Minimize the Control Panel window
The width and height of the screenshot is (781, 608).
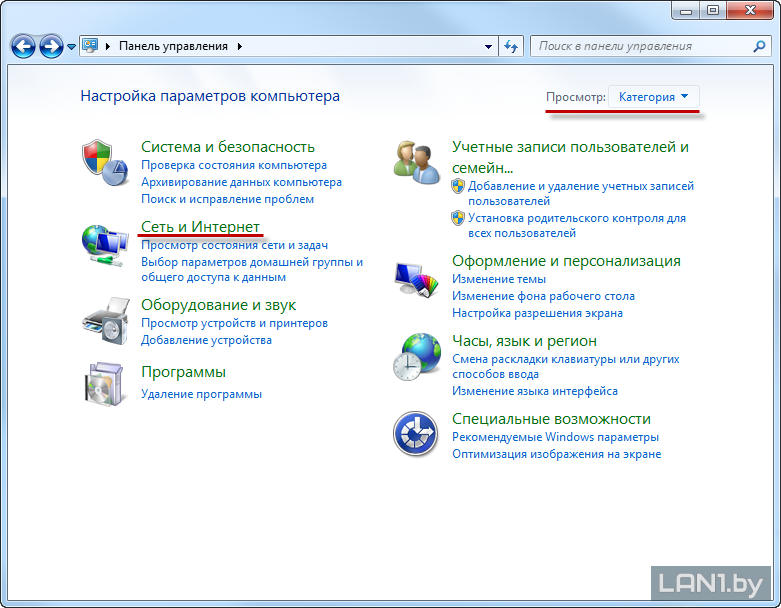[686, 10]
